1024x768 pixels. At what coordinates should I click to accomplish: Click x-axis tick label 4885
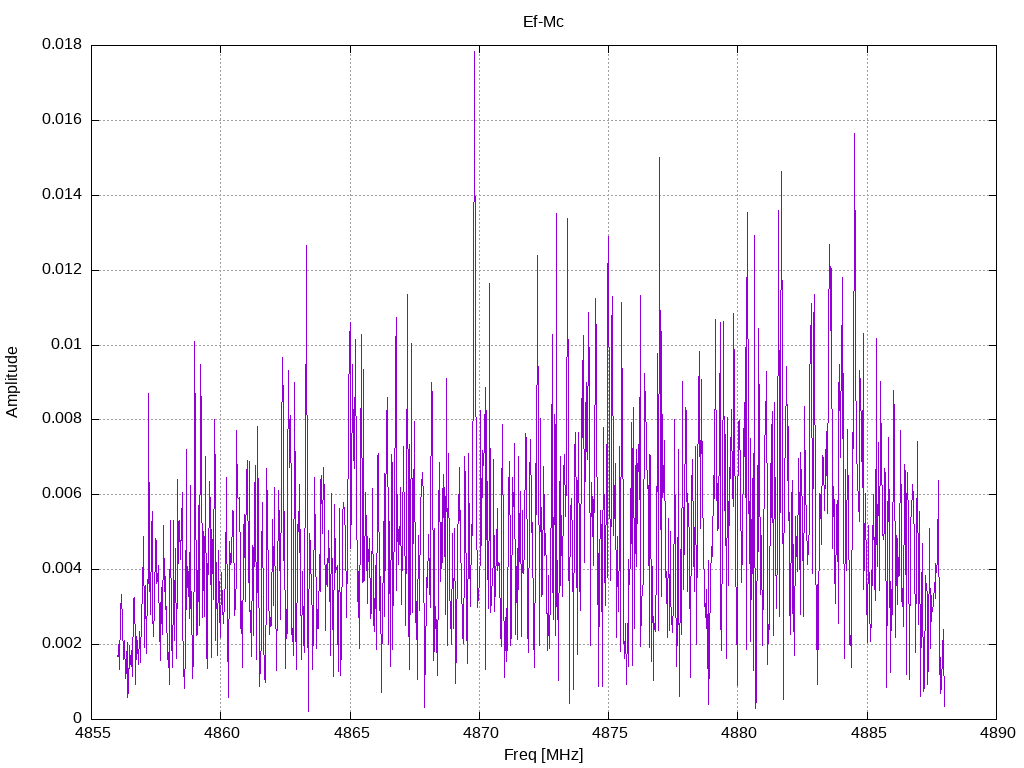point(867,733)
